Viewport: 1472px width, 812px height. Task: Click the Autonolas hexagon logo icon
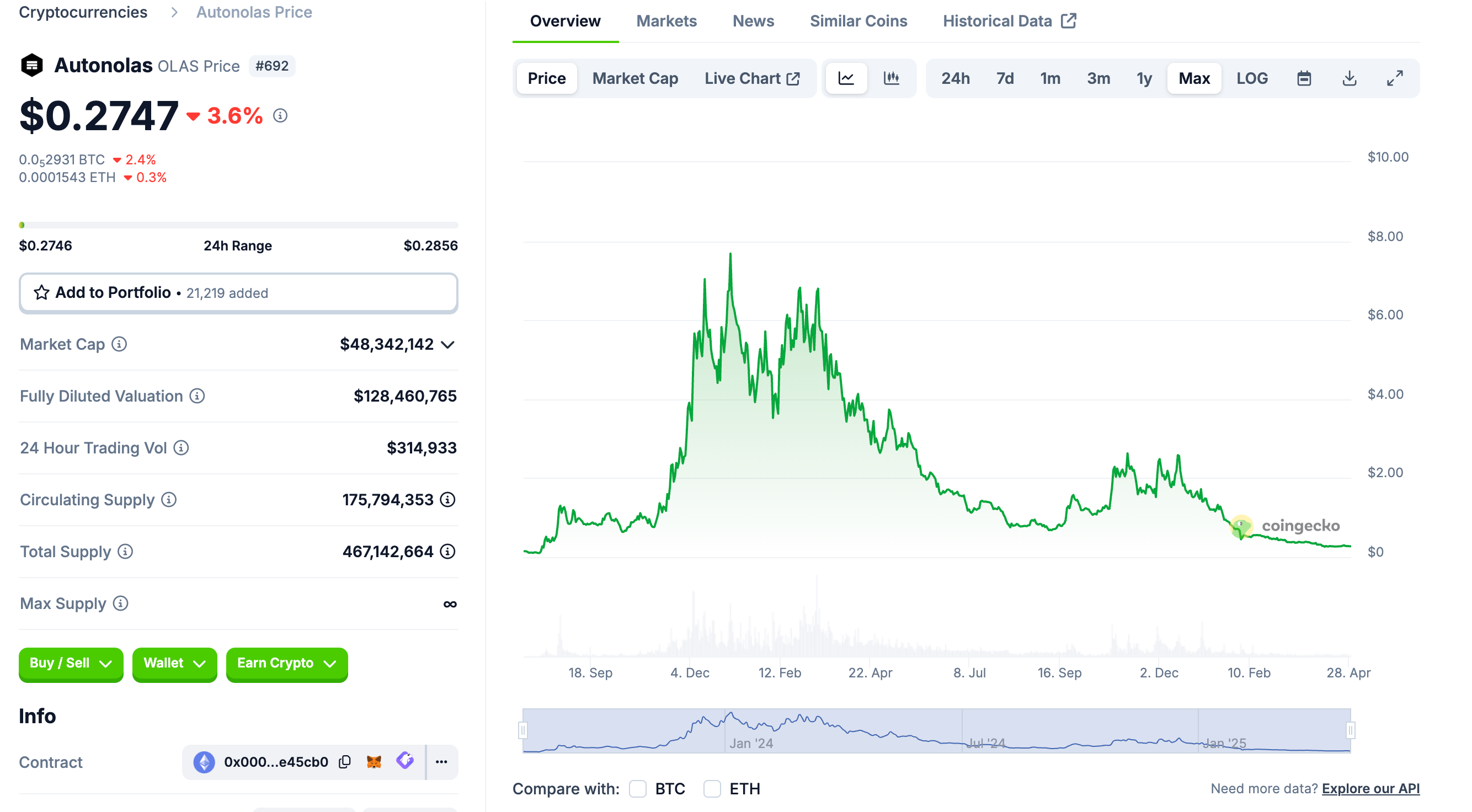(x=32, y=66)
